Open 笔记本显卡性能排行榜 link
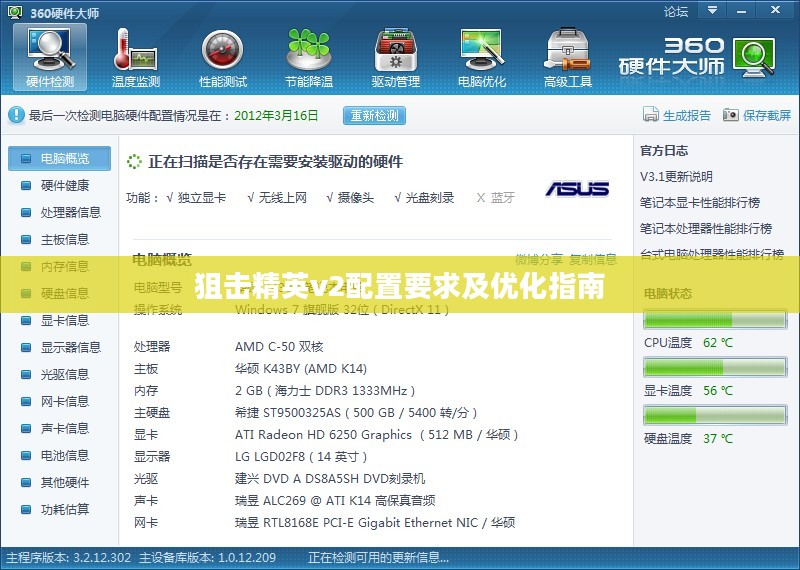 tap(700, 203)
